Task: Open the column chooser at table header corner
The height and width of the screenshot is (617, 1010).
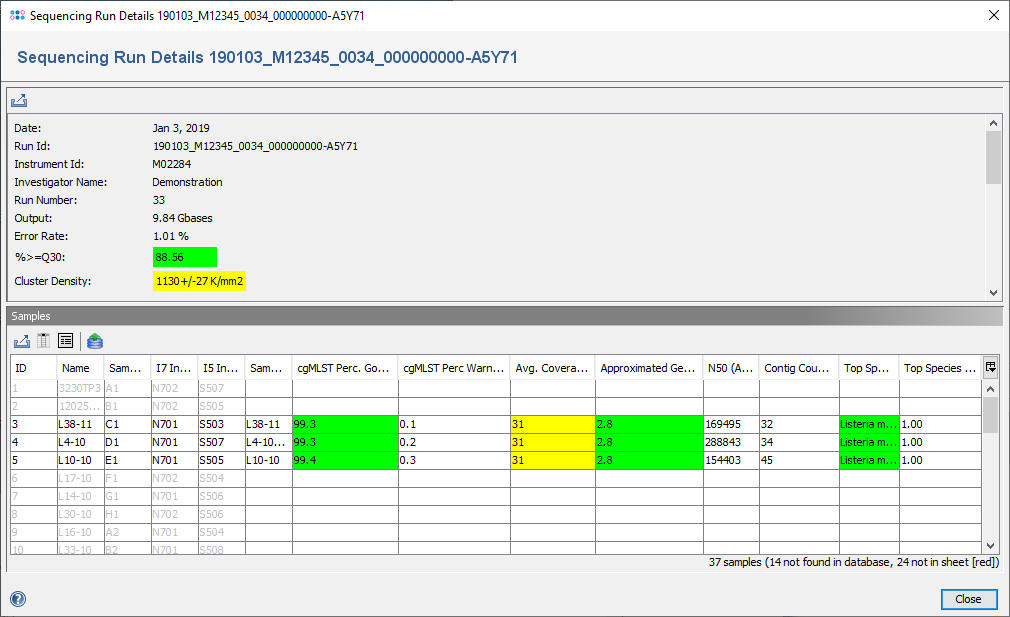Action: click(990, 367)
